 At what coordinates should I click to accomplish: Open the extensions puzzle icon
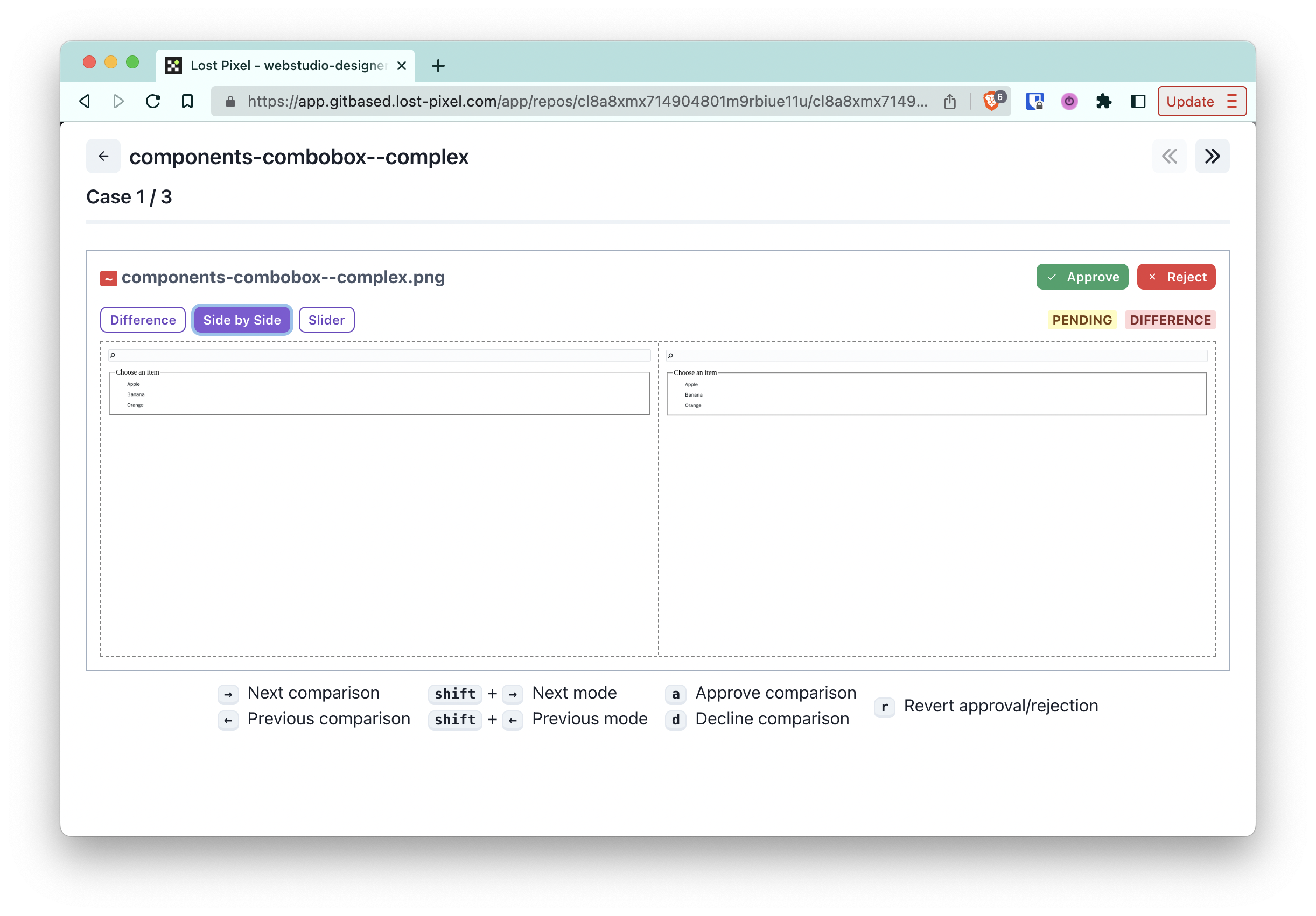(x=1103, y=101)
